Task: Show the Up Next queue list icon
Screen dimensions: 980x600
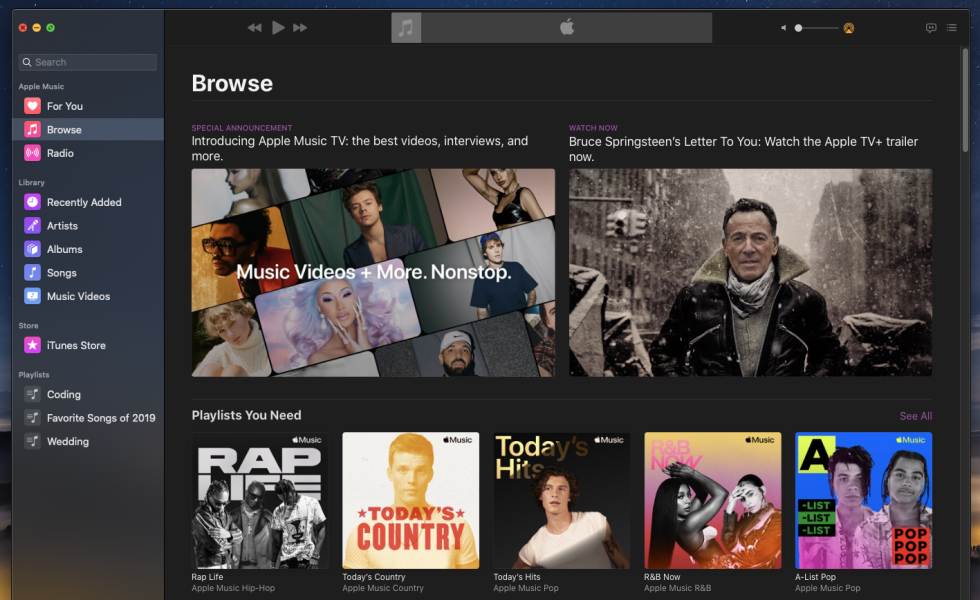Action: click(952, 28)
